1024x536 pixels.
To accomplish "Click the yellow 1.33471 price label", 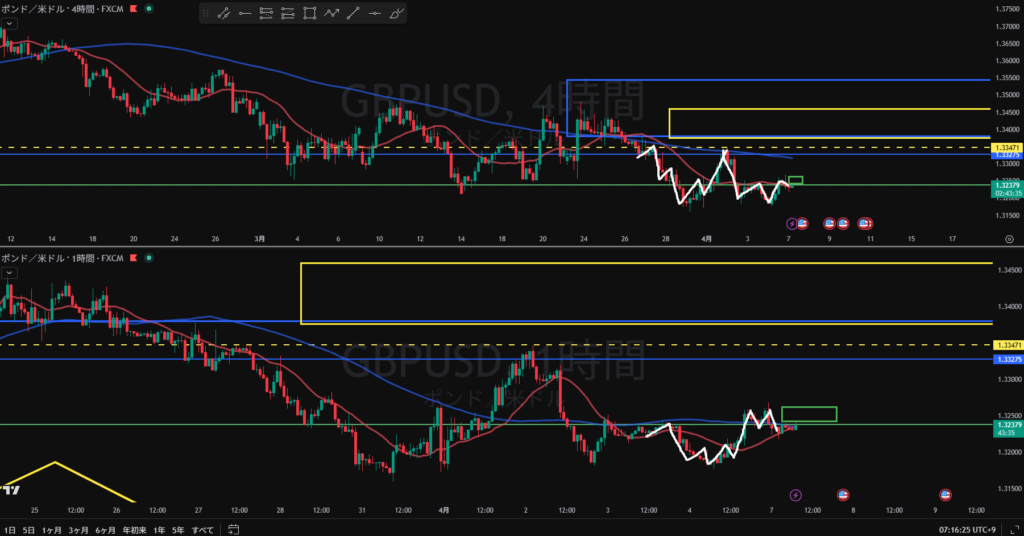I will pyautogui.click(x=1005, y=147).
